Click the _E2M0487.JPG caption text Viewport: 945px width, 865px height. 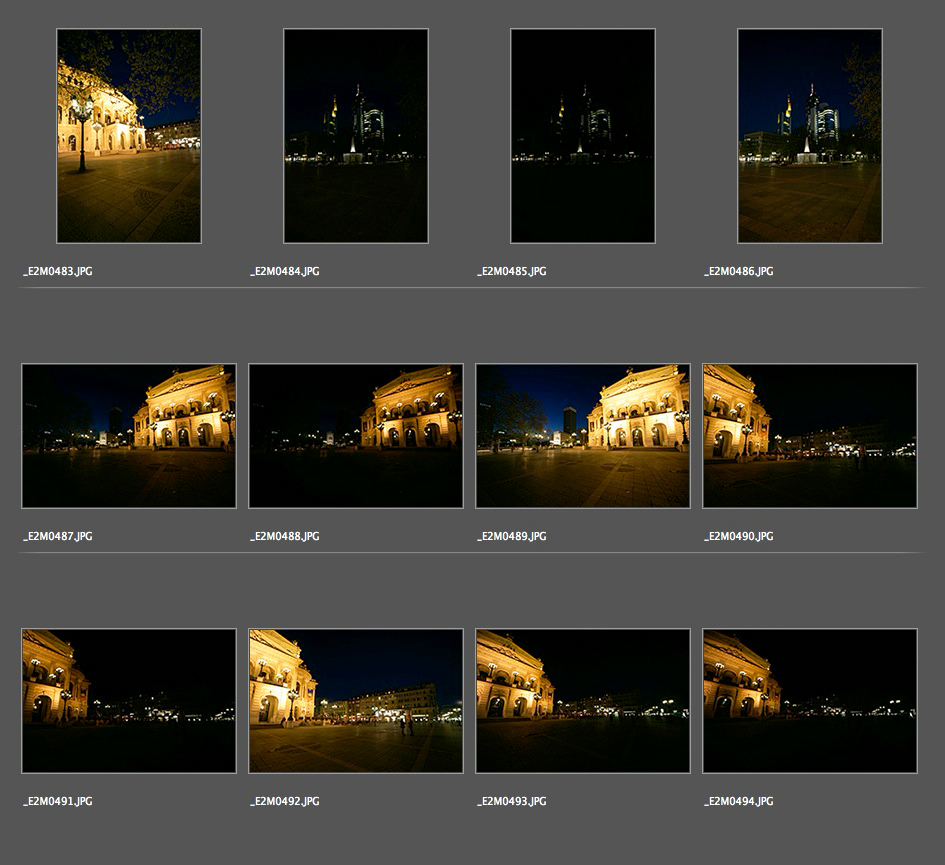[58, 536]
